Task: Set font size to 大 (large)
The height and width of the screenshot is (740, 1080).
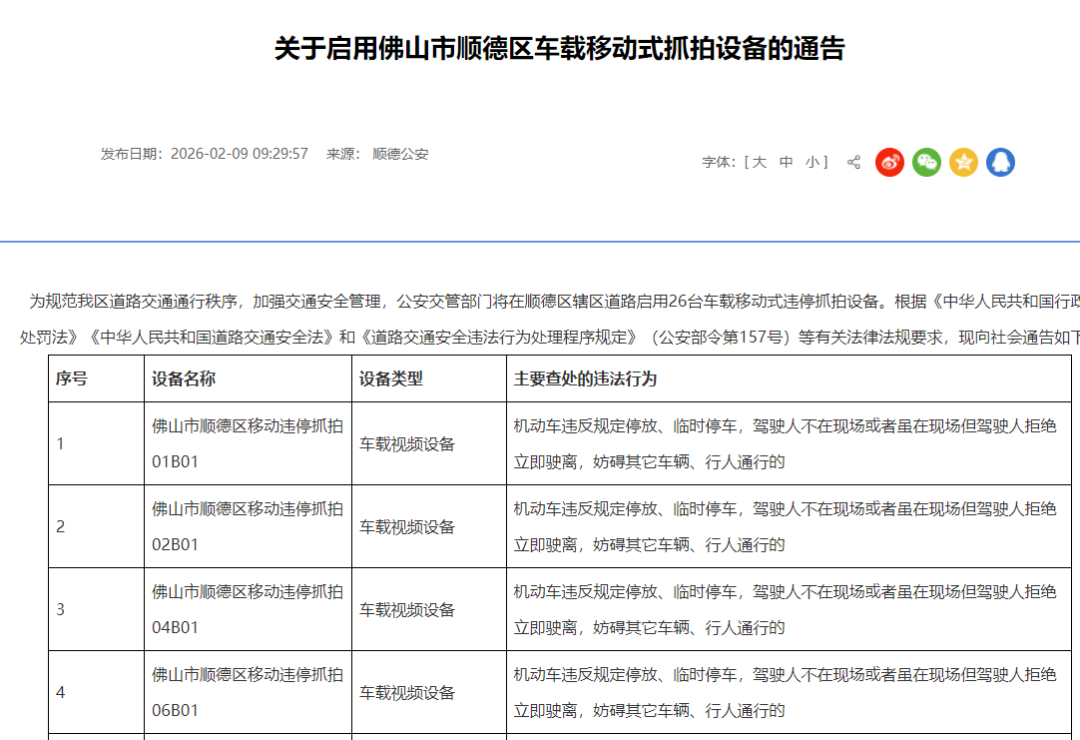Action: (759, 162)
